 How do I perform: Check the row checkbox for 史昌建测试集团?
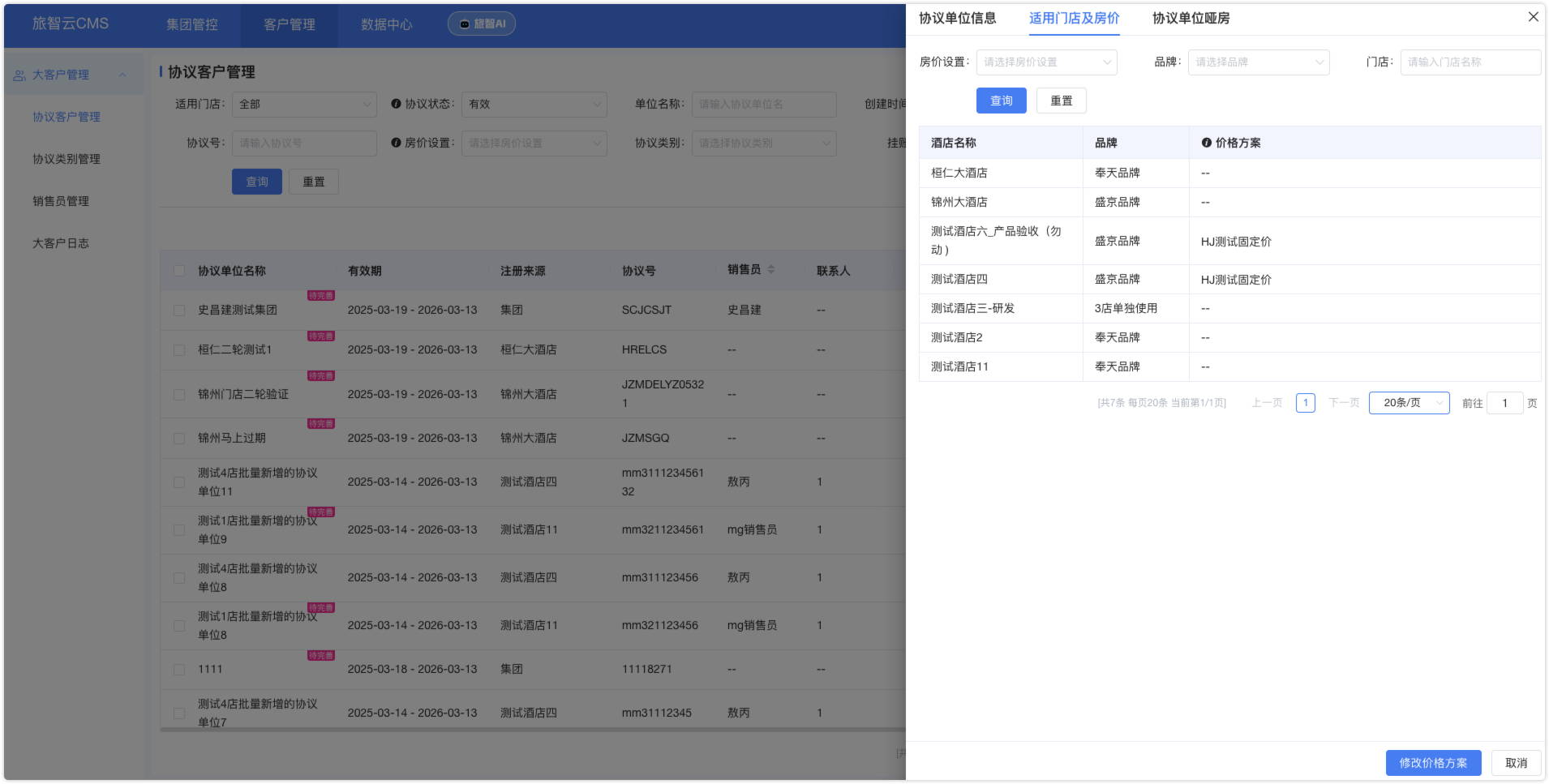[179, 311]
